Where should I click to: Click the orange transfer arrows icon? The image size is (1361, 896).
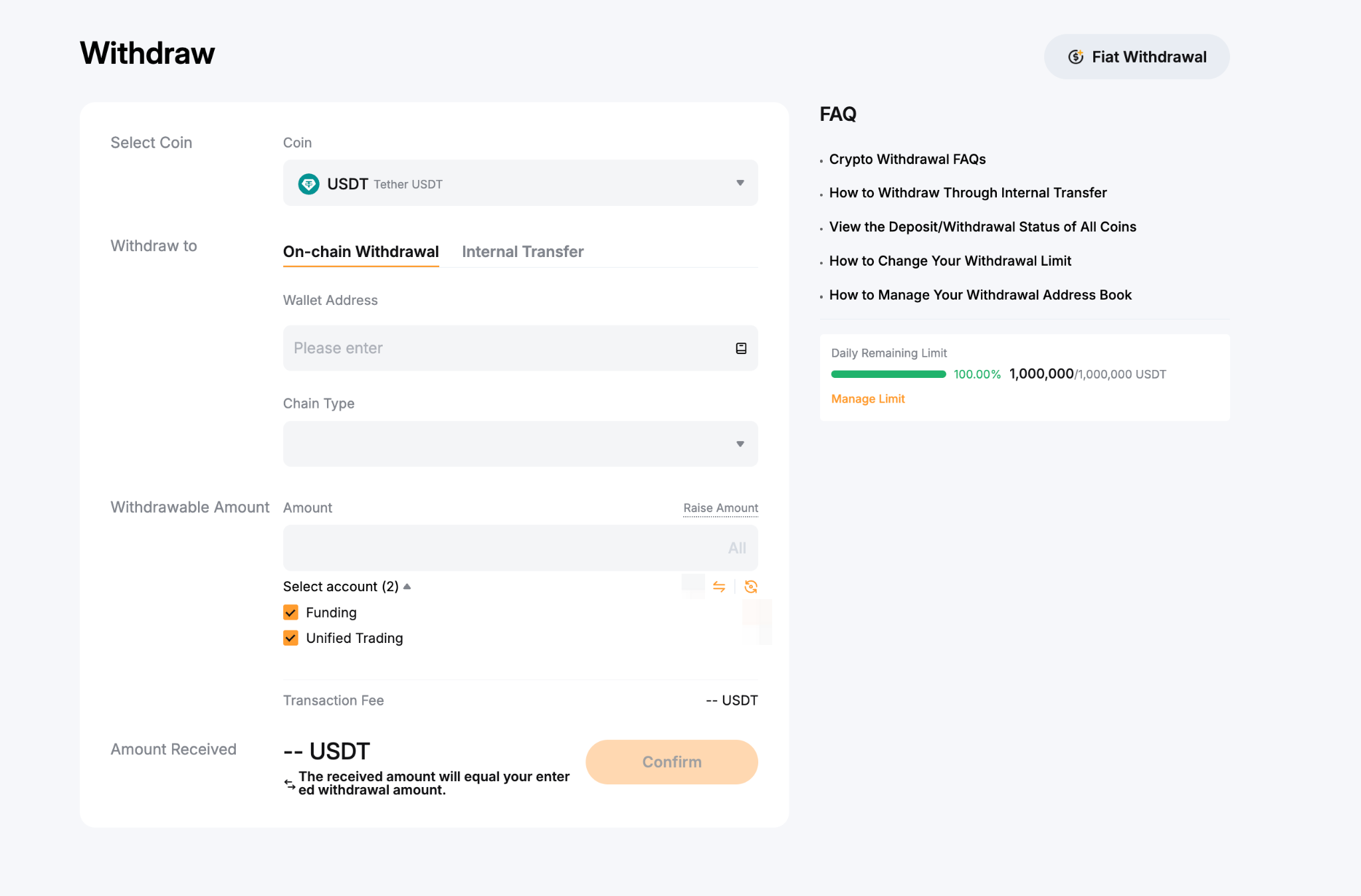click(719, 586)
